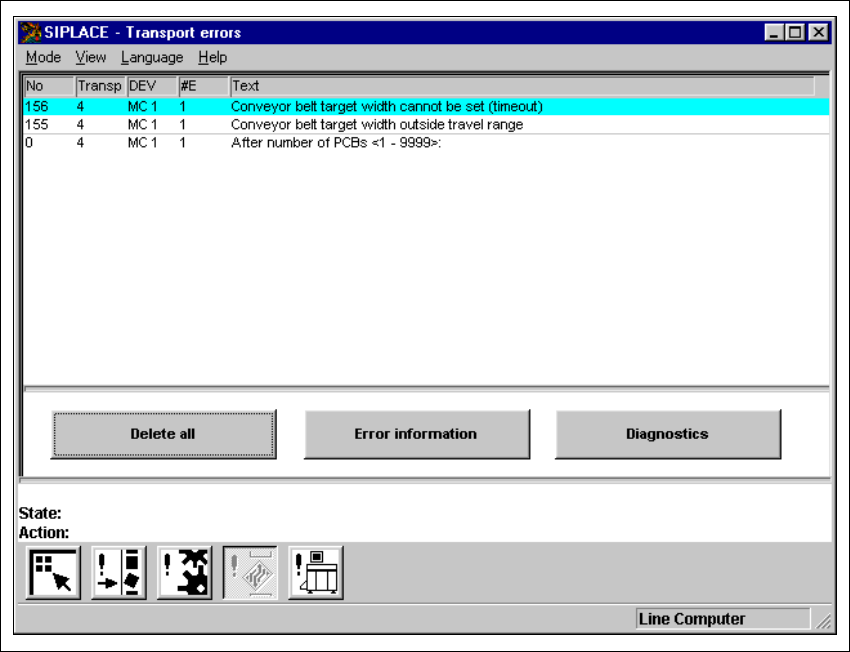Click the Delete all button
850x652 pixels.
pyautogui.click(x=163, y=434)
